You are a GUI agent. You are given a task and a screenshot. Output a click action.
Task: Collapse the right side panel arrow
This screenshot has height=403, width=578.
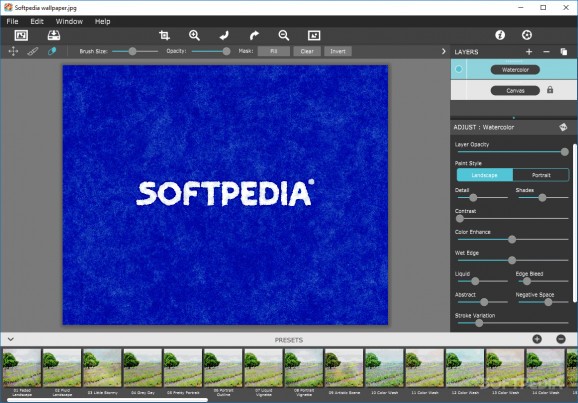click(443, 52)
